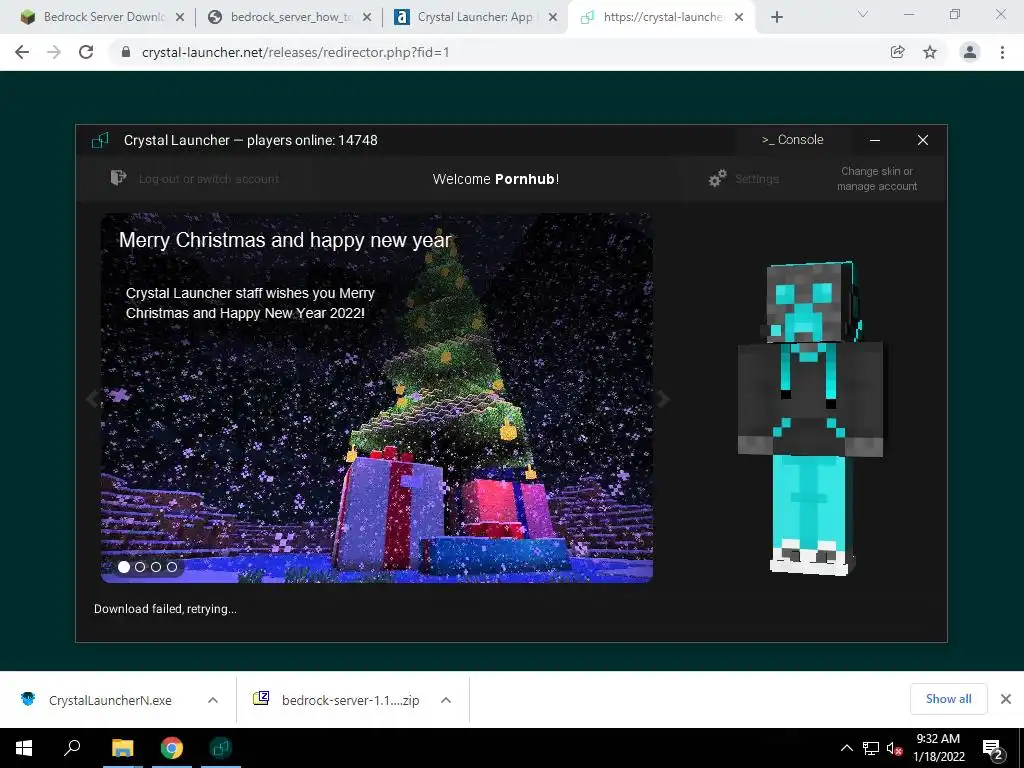Select the crystal-launcher redirector tab
This screenshot has width=1024, height=768.
click(x=660, y=17)
